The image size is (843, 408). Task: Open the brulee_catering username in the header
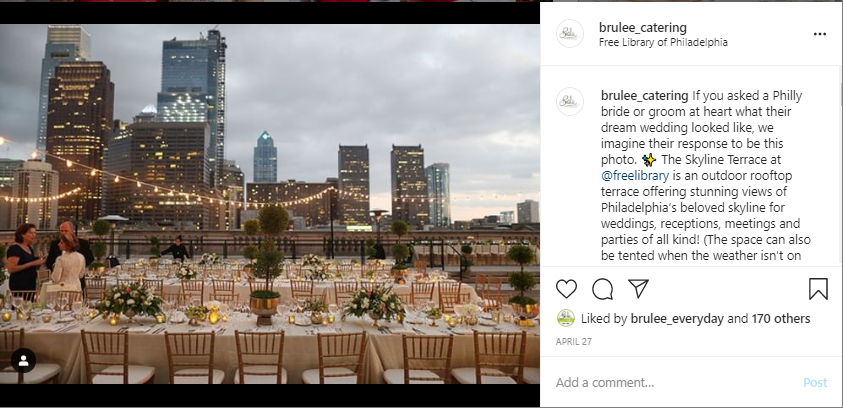tap(642, 27)
